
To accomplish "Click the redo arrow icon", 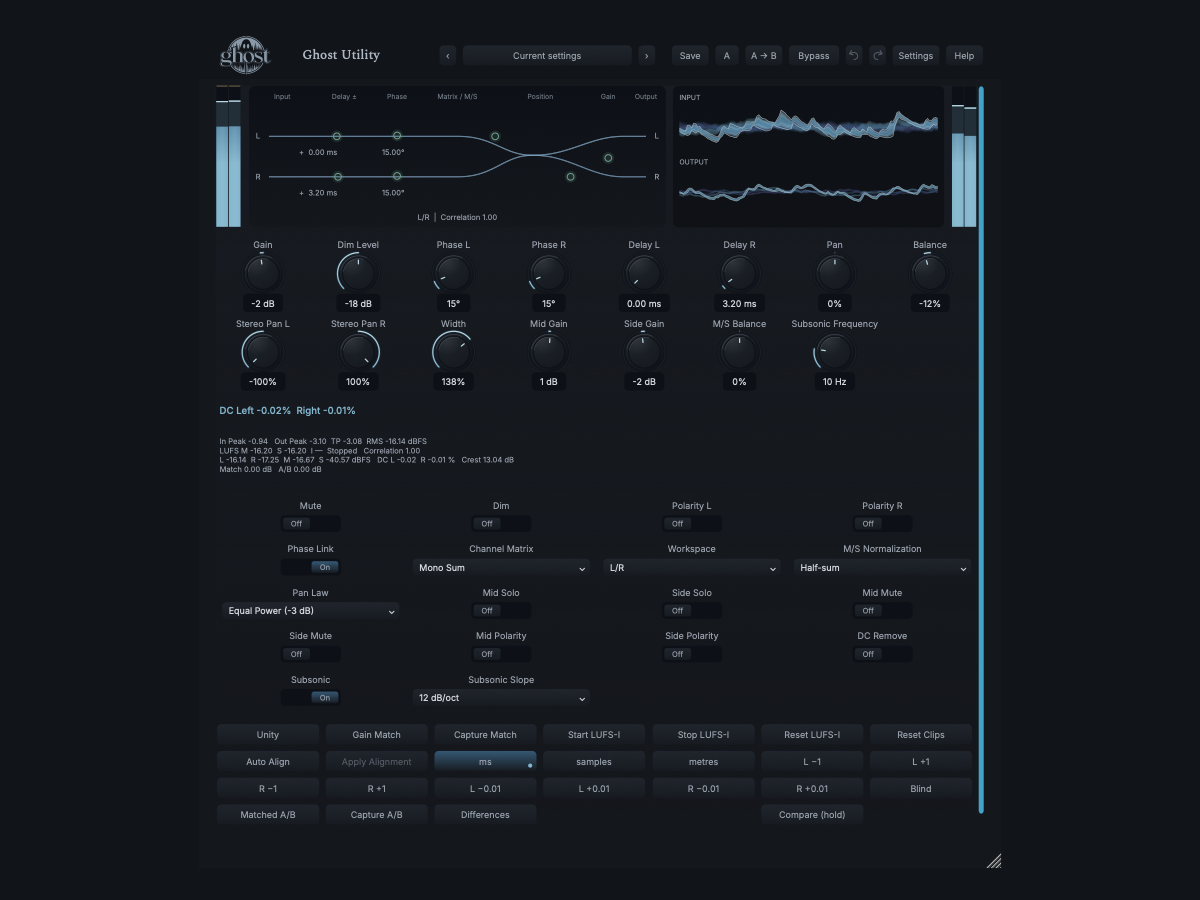I will [x=877, y=56].
